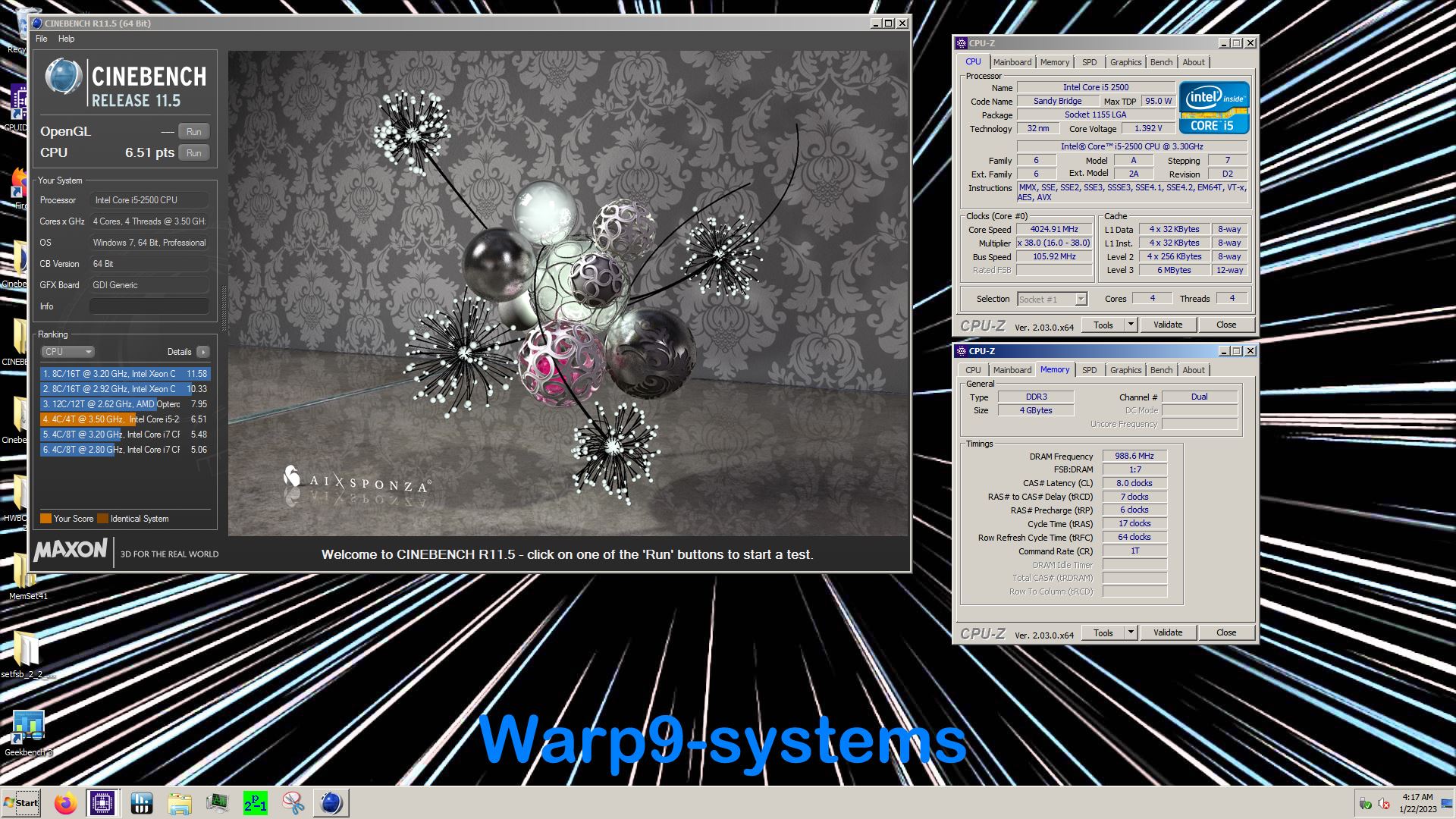Select ranking row 4C/8T @ 3.20 GHz

(x=125, y=435)
